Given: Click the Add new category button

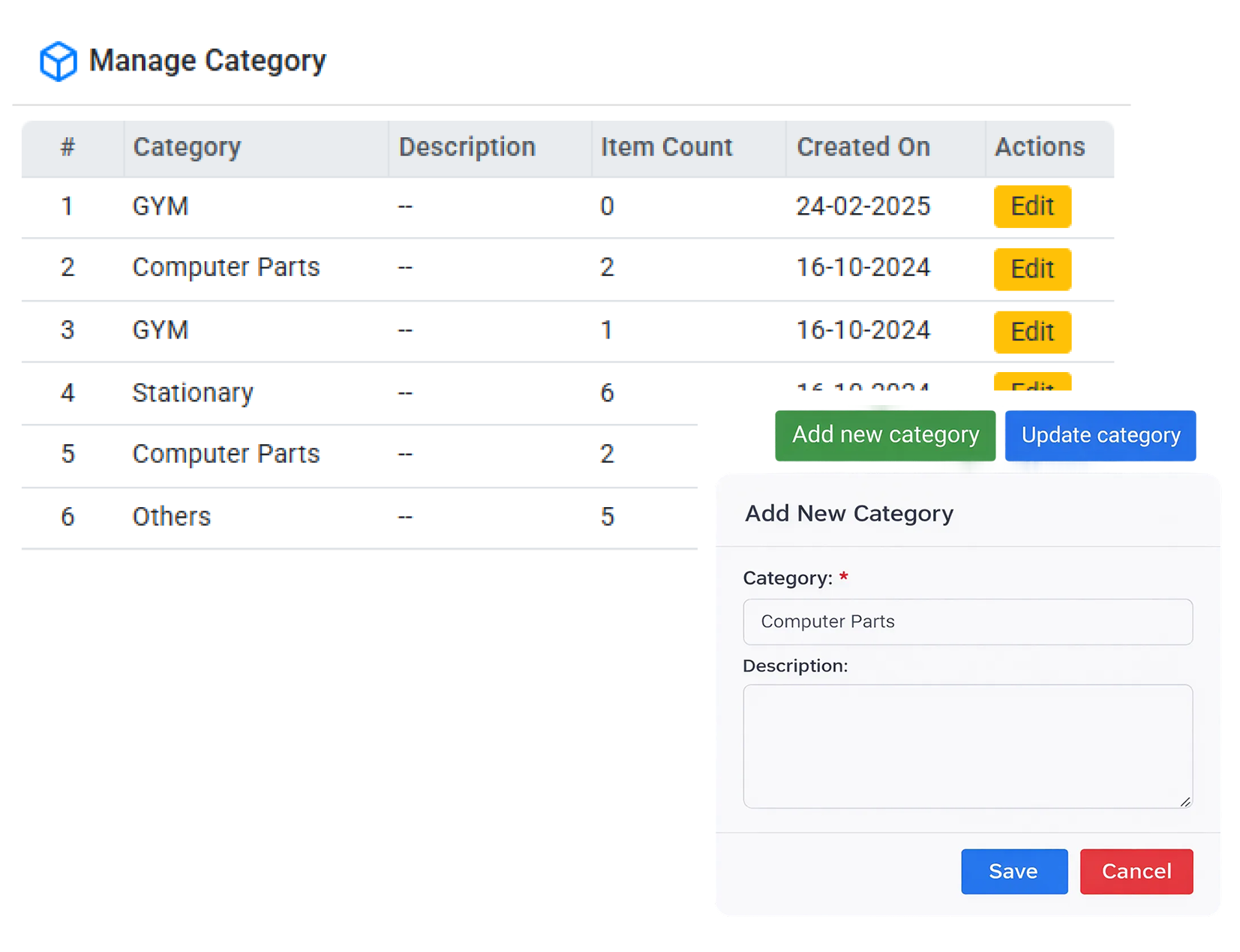Looking at the screenshot, I should tap(884, 435).
